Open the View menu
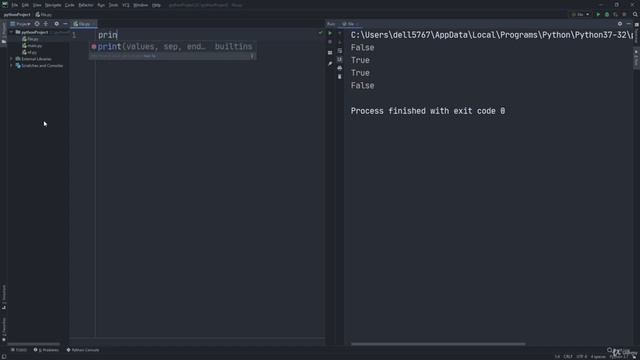The height and width of the screenshot is (360, 640). [37, 5]
